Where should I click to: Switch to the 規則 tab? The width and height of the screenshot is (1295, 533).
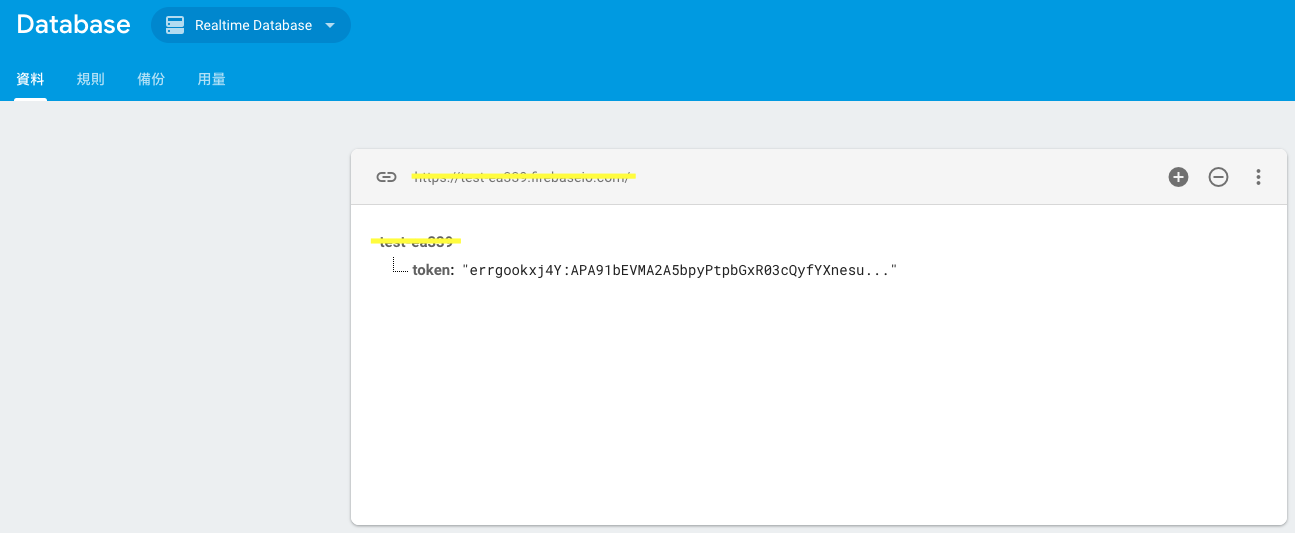point(91,79)
